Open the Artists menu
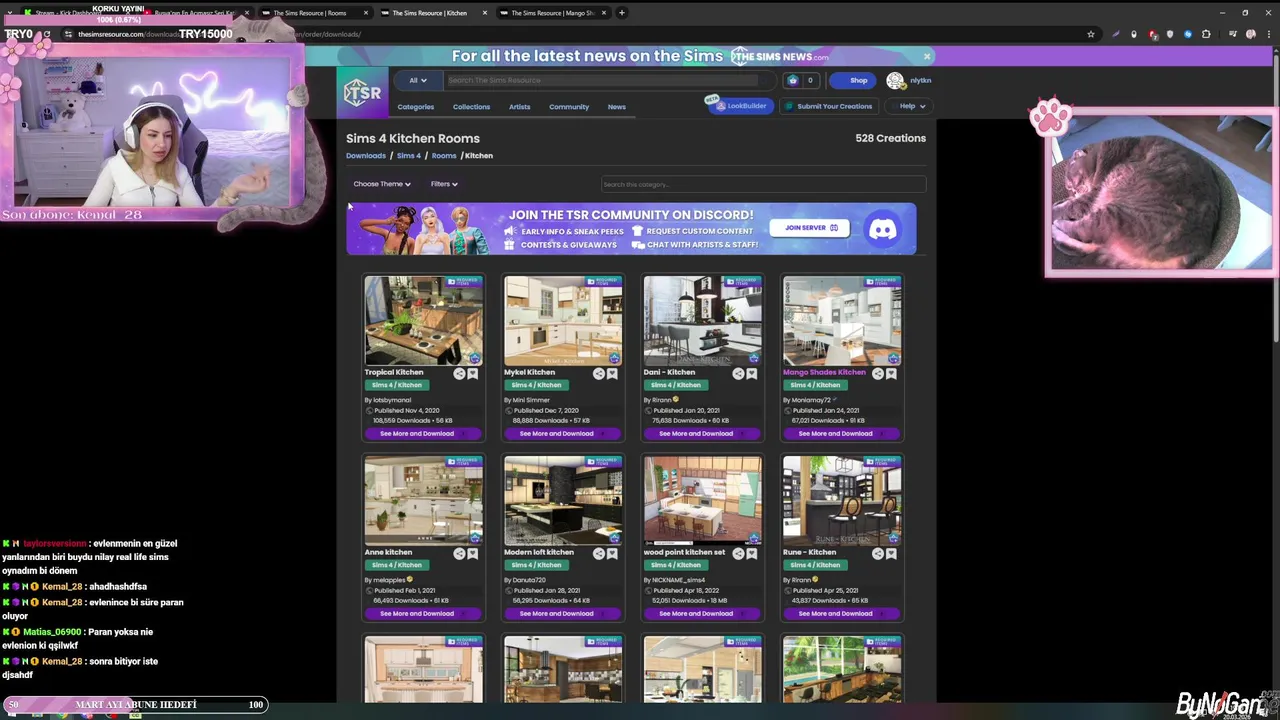This screenshot has width=1280, height=720. (x=519, y=107)
